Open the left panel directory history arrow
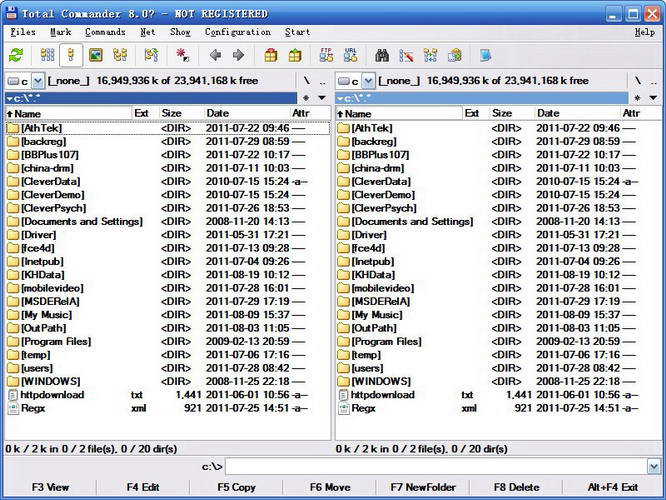666x500 pixels. click(x=322, y=98)
